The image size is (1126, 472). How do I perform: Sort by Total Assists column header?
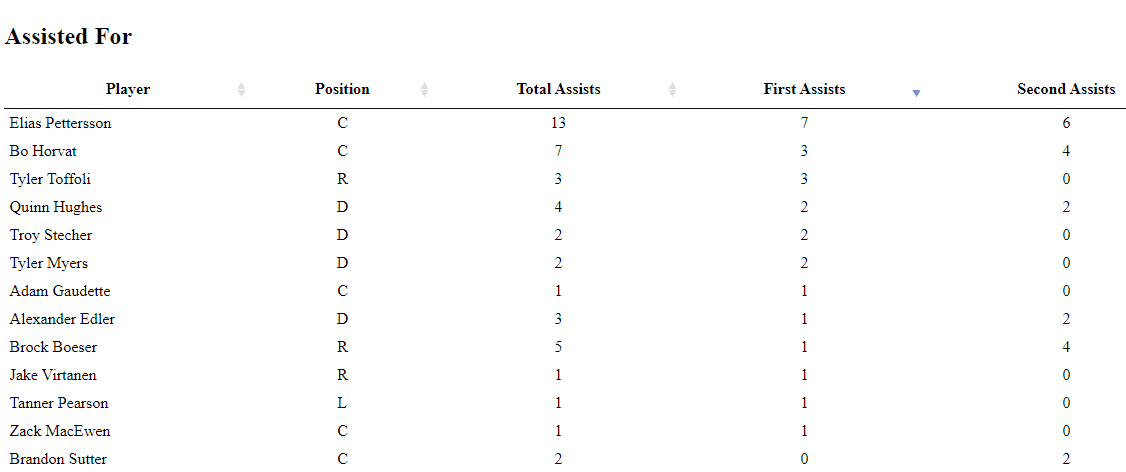tap(558, 89)
